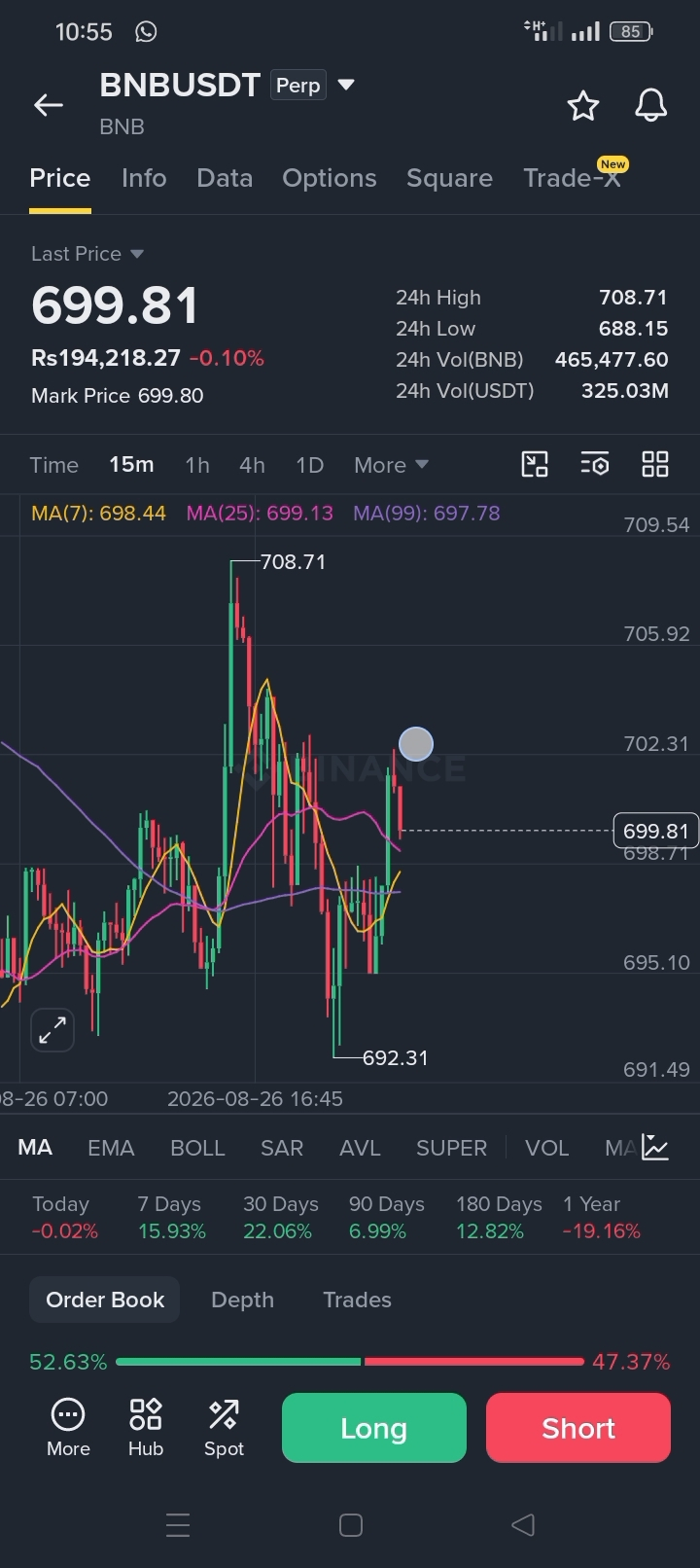The image size is (700, 1568).
Task: Open the Order Book tab
Action: [x=105, y=1300]
